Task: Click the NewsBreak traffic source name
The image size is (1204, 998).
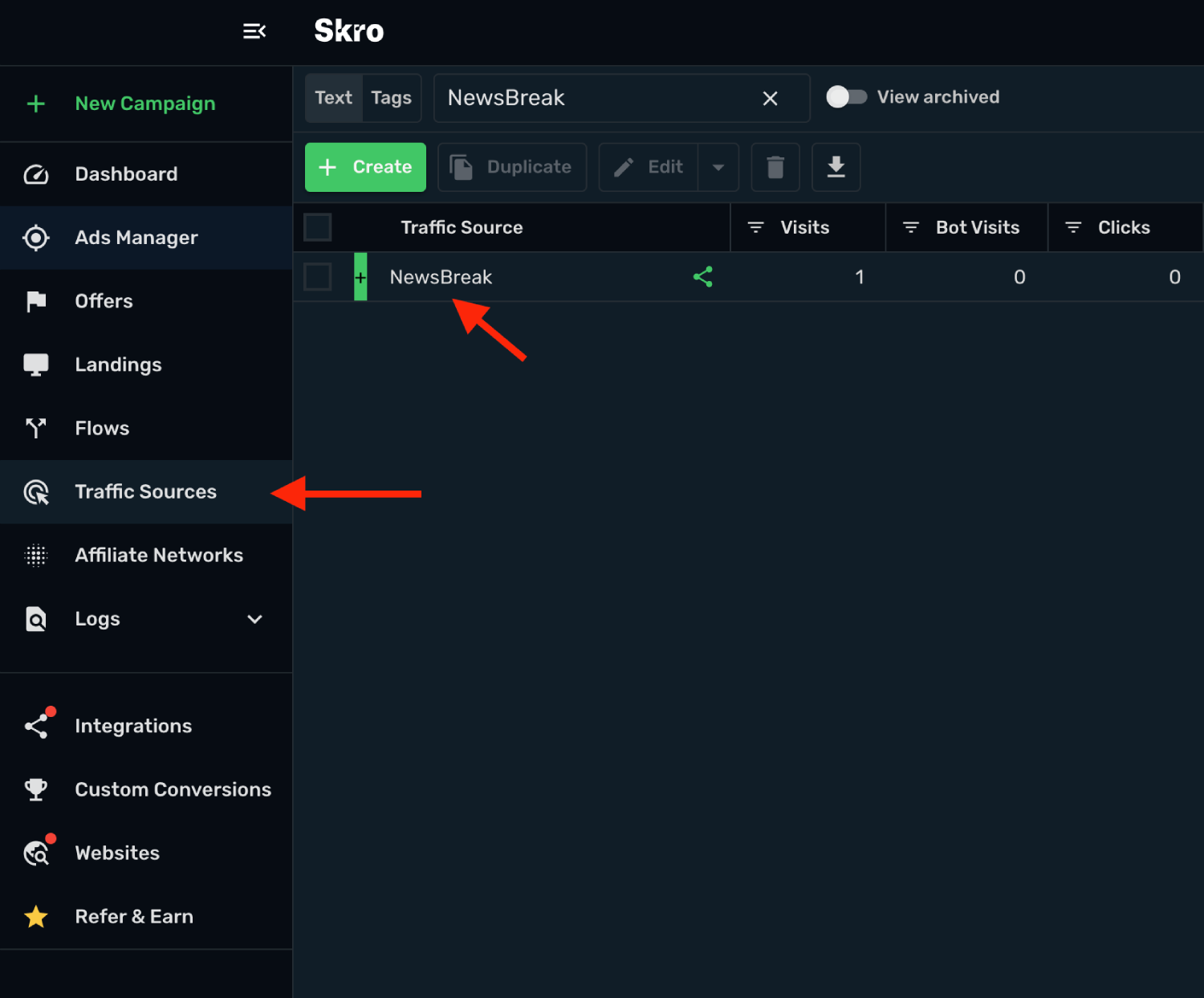Action: [x=441, y=277]
